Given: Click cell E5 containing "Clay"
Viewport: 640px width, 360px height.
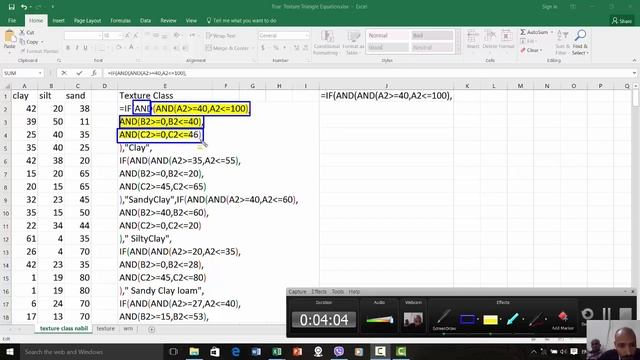Looking at the screenshot, I should 165,148.
